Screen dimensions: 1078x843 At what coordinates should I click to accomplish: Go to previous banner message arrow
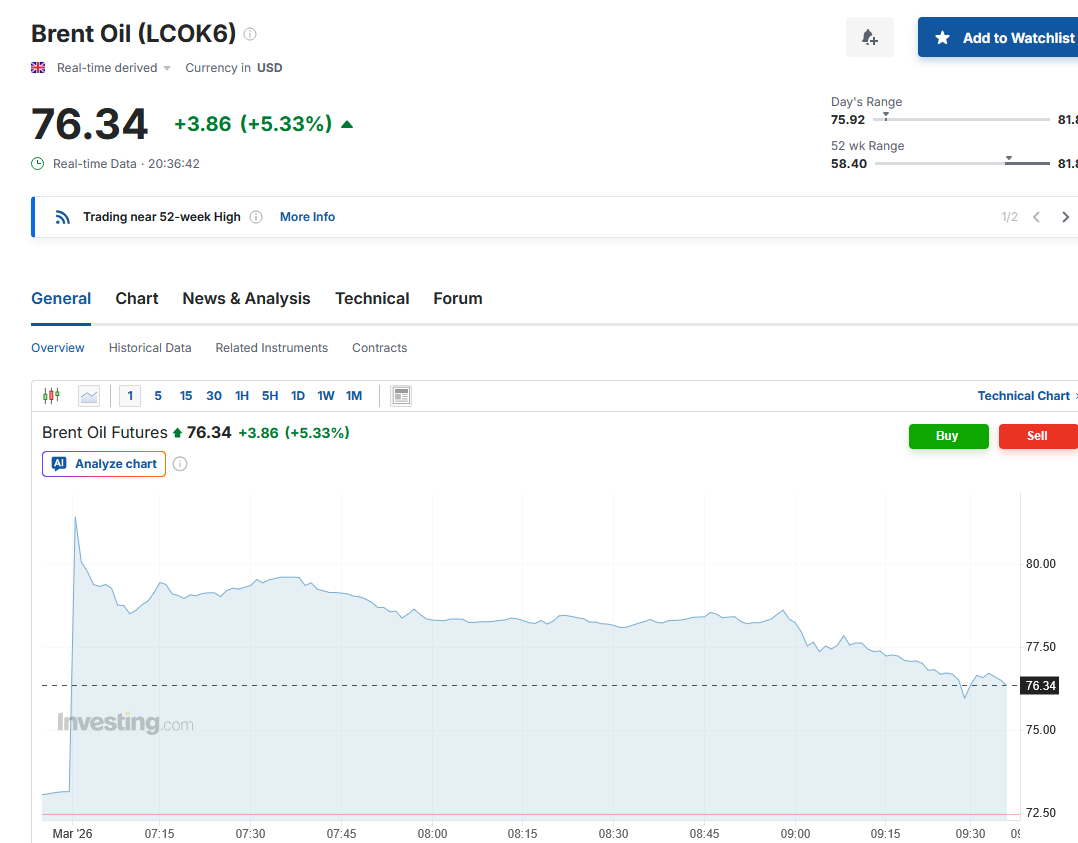(1036, 217)
